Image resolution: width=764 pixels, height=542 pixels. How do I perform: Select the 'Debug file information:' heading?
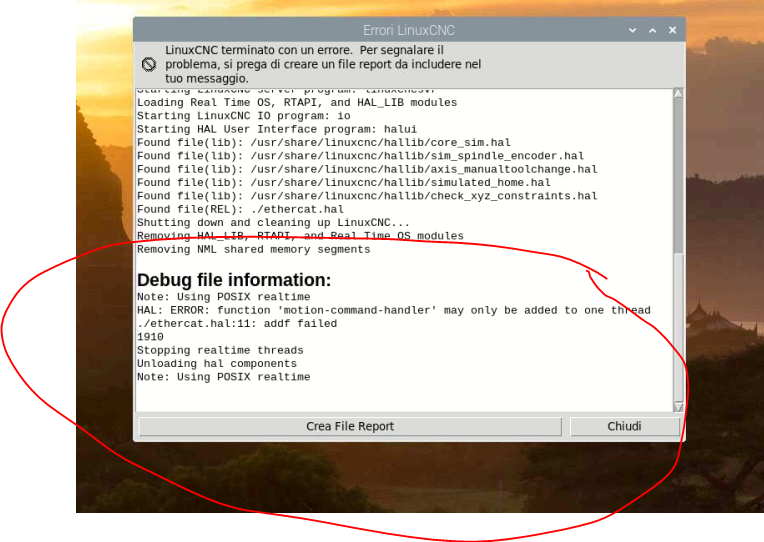tap(234, 280)
